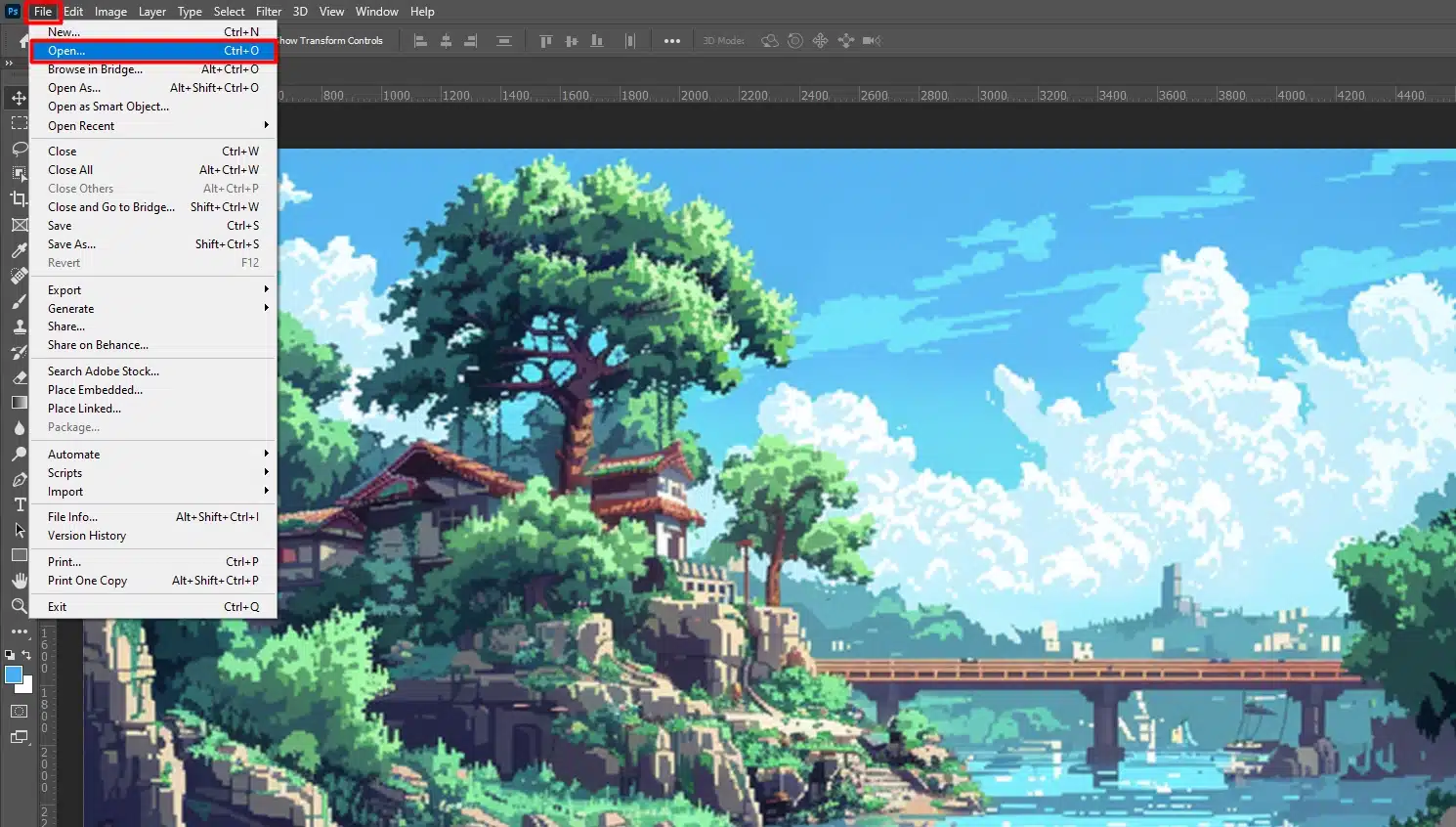Viewport: 1456px width, 827px height.
Task: Expand the Scripts submenu
Action: pos(153,473)
